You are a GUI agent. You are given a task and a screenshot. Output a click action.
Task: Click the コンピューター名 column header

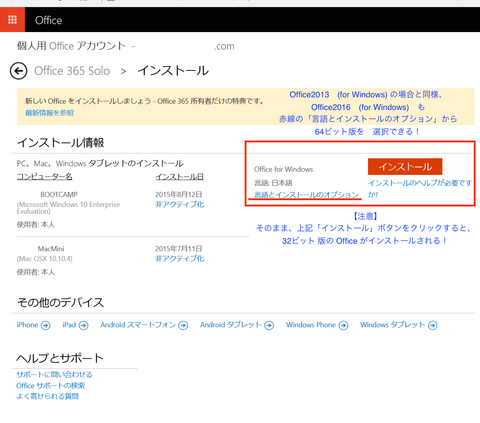(x=45, y=176)
